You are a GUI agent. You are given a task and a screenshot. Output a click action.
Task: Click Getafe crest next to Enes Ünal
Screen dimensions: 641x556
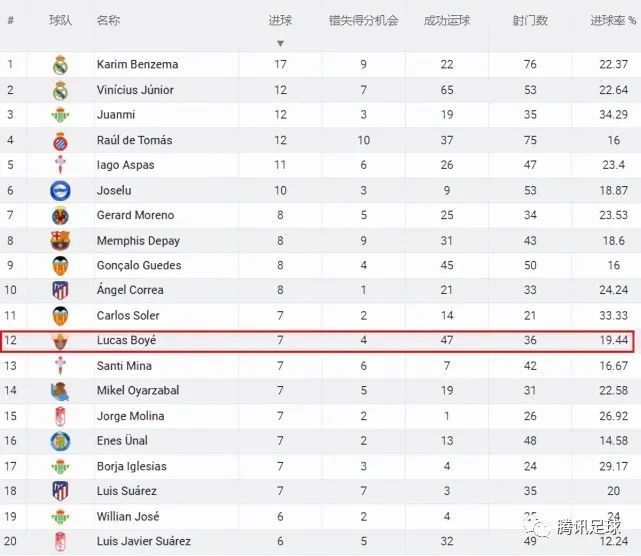point(61,441)
